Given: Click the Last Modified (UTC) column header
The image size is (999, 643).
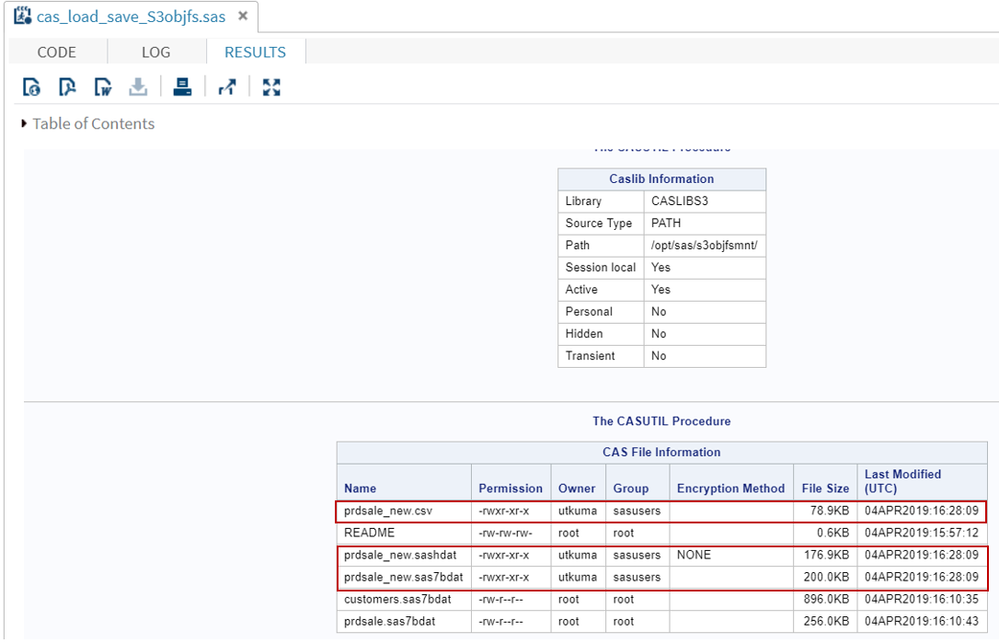Looking at the screenshot, I should tap(902, 481).
